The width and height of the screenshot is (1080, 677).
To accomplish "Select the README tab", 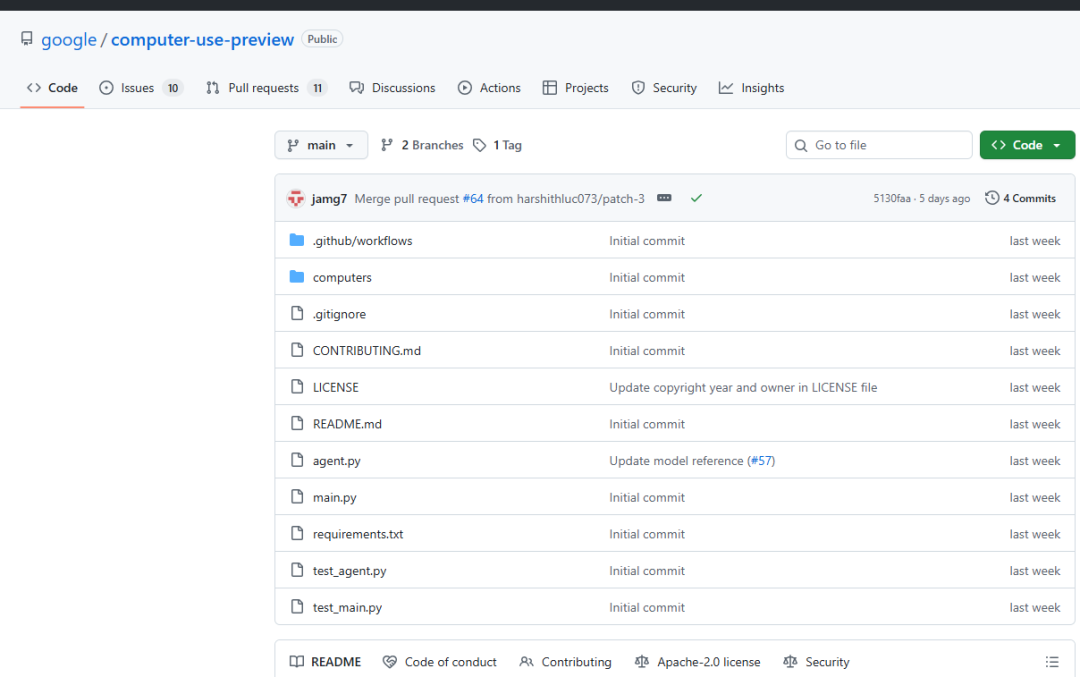I will point(325,662).
